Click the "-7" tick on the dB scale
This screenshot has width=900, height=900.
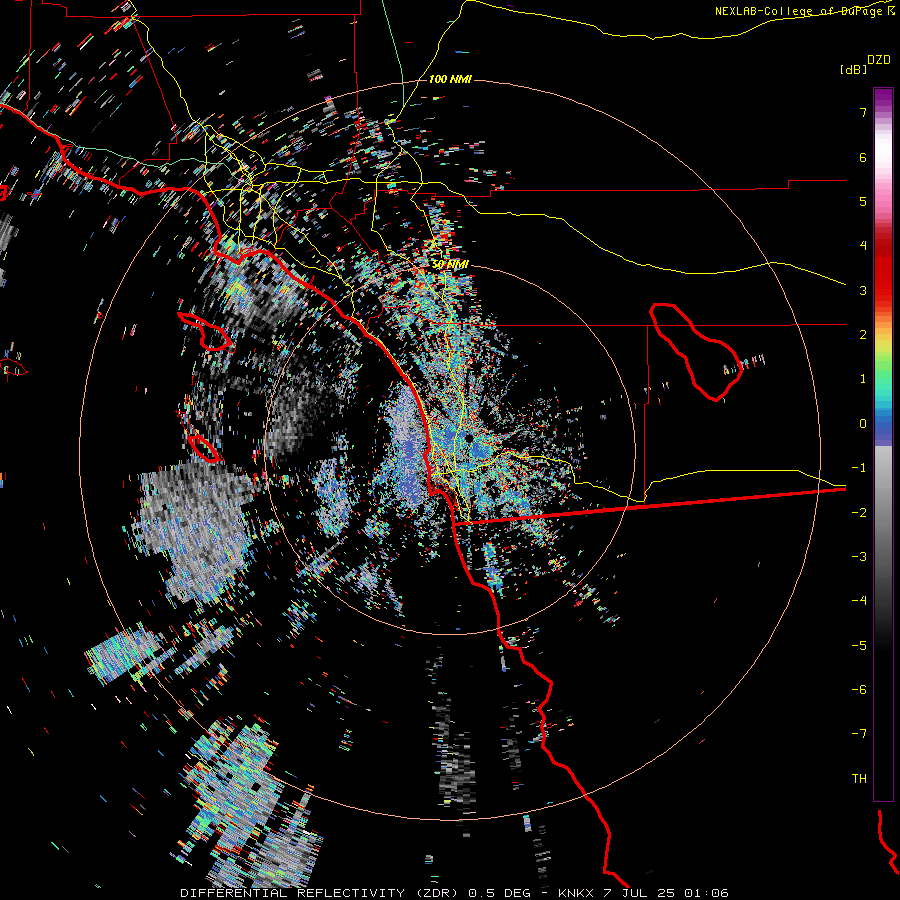(859, 734)
